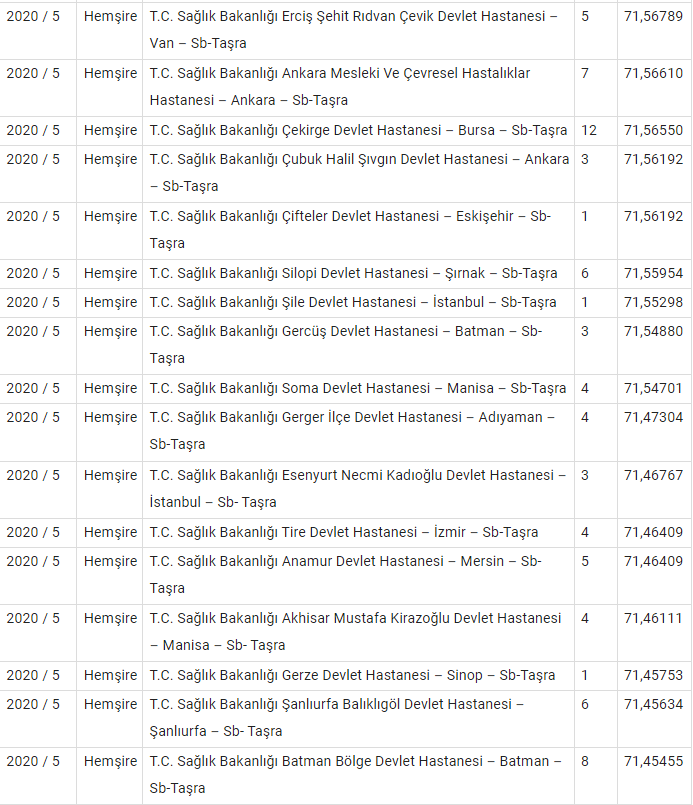This screenshot has height=805, width=693.
Task: Select the Ankara Mesleki Ve Çevresel Hastalıklar row
Action: pos(346,87)
